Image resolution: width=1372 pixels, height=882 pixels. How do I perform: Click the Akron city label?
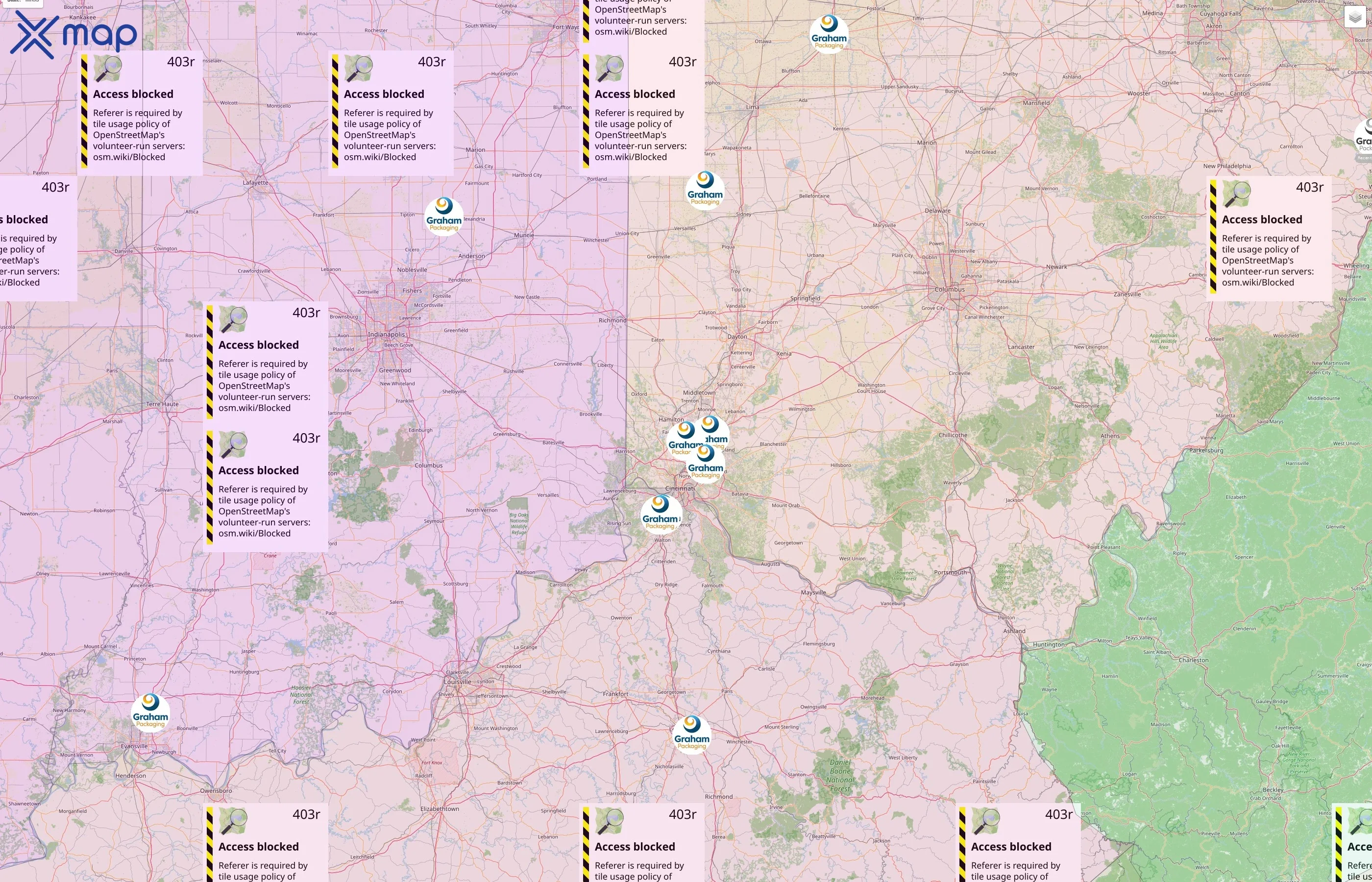(x=1213, y=26)
